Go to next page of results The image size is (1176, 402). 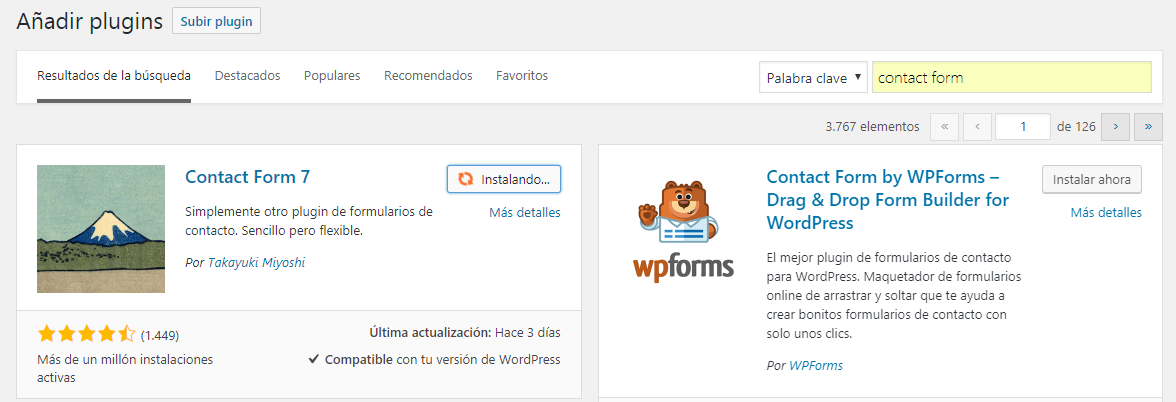pyautogui.click(x=1115, y=127)
